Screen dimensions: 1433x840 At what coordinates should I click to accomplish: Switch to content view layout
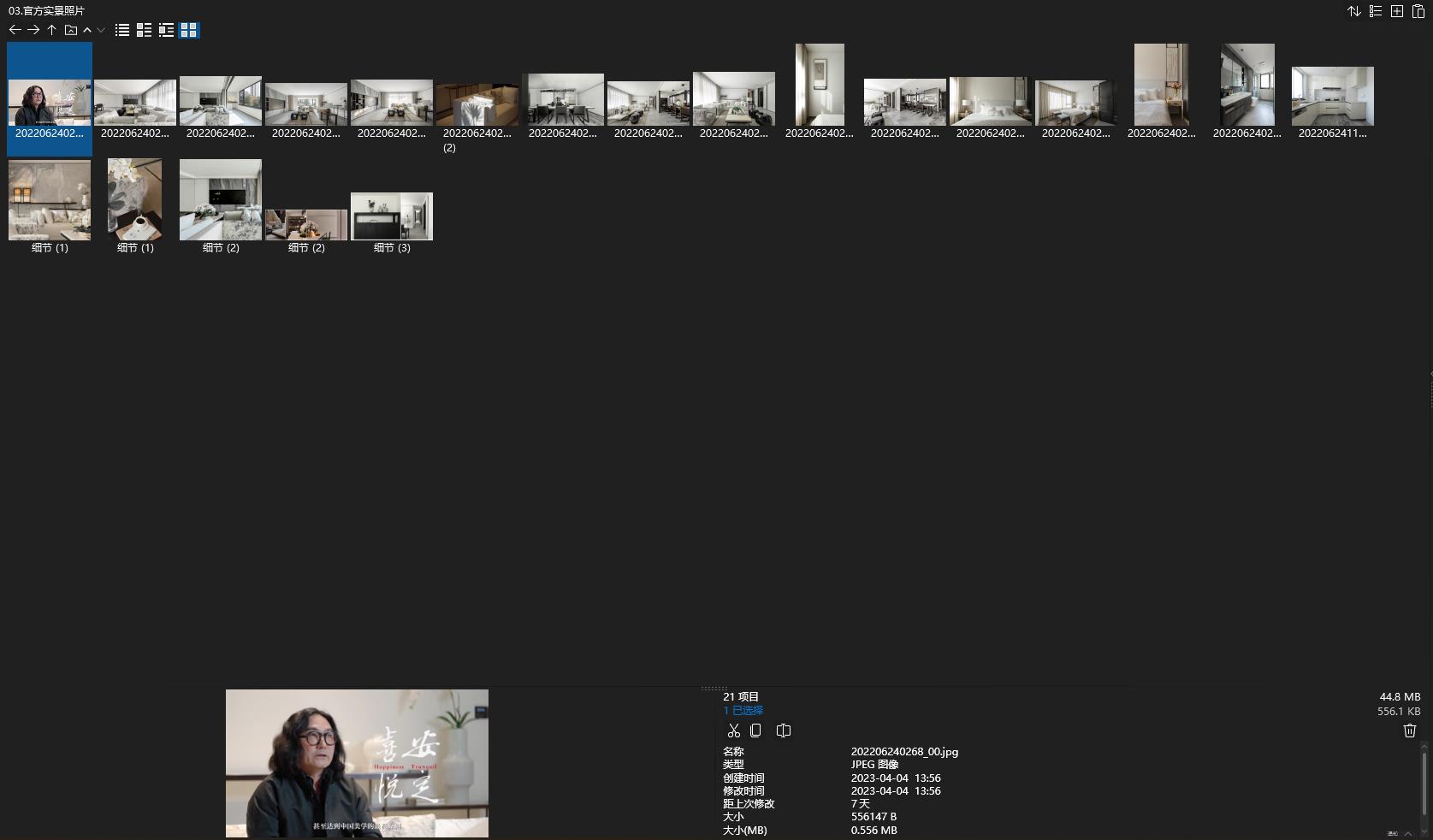coord(166,30)
